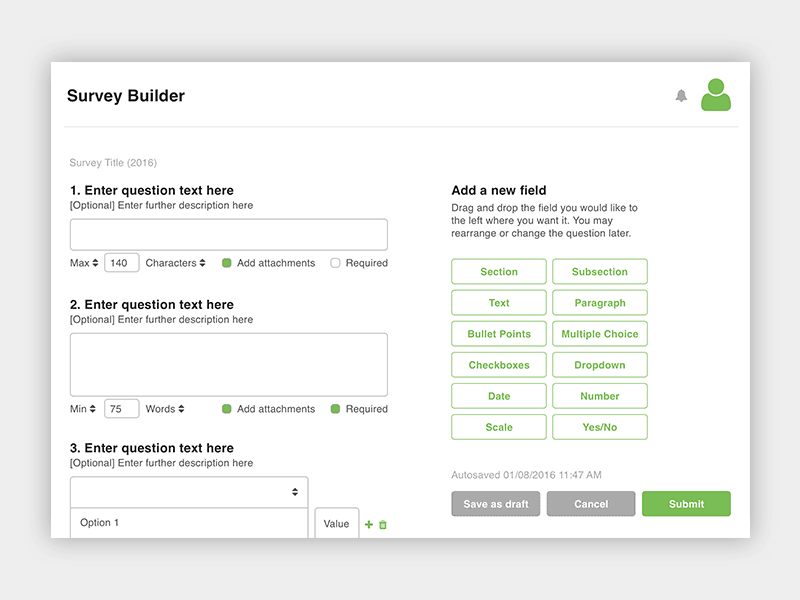Choose the Number field button
800x600 pixels.
pos(600,396)
